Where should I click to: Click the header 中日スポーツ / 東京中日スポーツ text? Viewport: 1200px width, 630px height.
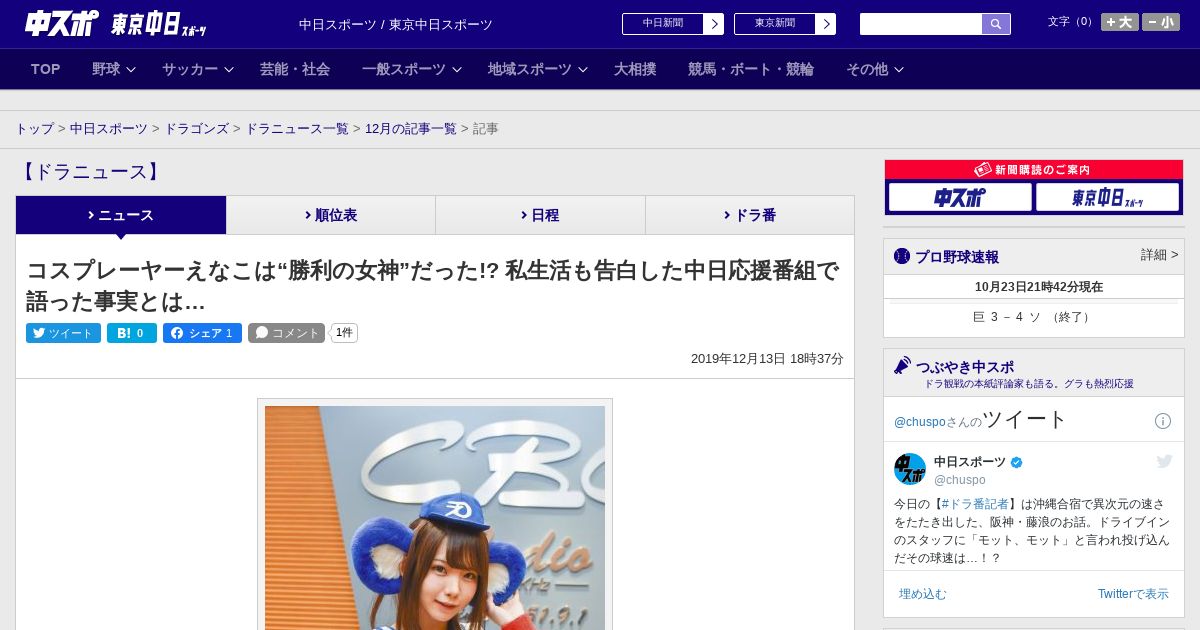(x=396, y=25)
